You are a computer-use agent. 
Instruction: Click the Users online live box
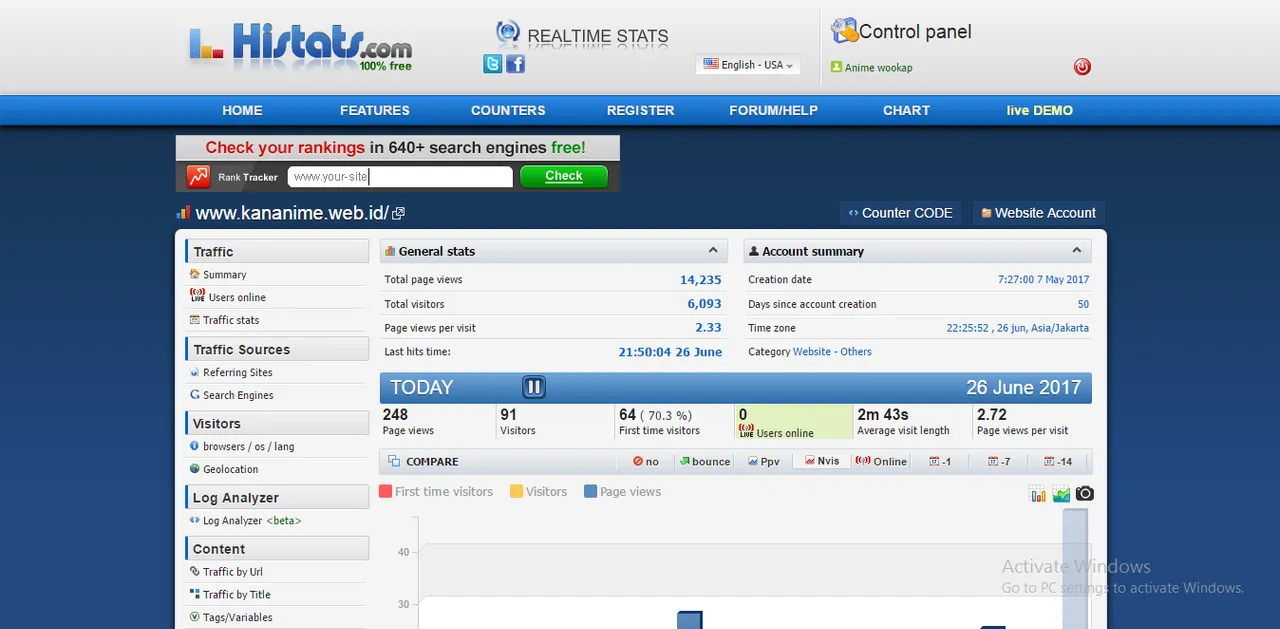tap(794, 421)
